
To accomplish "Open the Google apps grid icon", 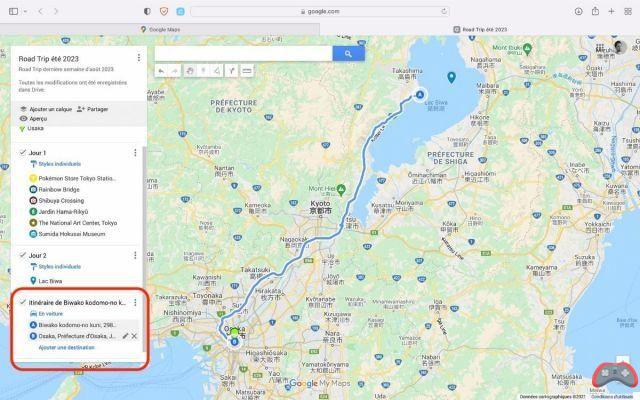I will coord(600,47).
